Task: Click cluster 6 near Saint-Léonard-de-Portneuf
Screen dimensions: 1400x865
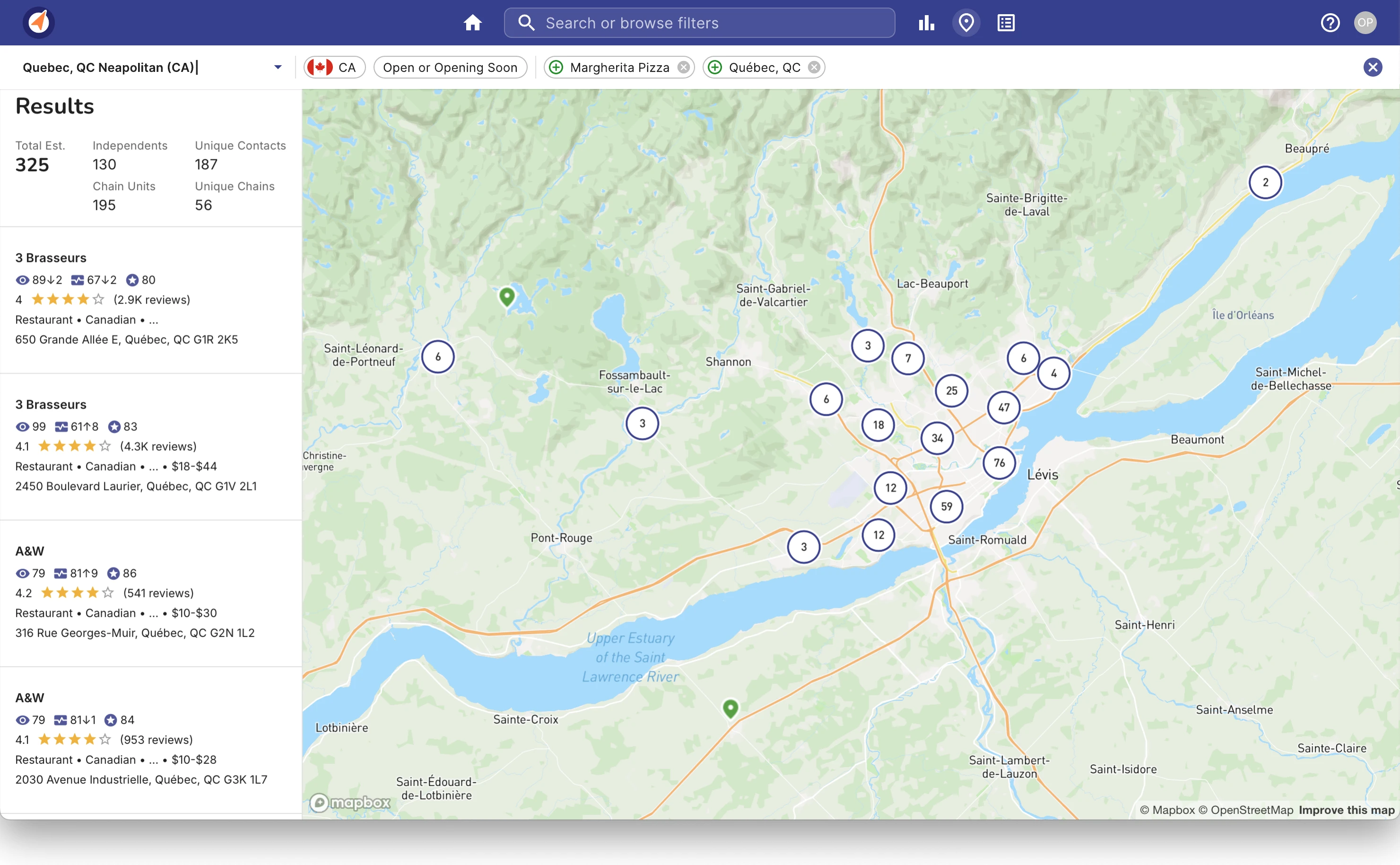Action: (438, 357)
